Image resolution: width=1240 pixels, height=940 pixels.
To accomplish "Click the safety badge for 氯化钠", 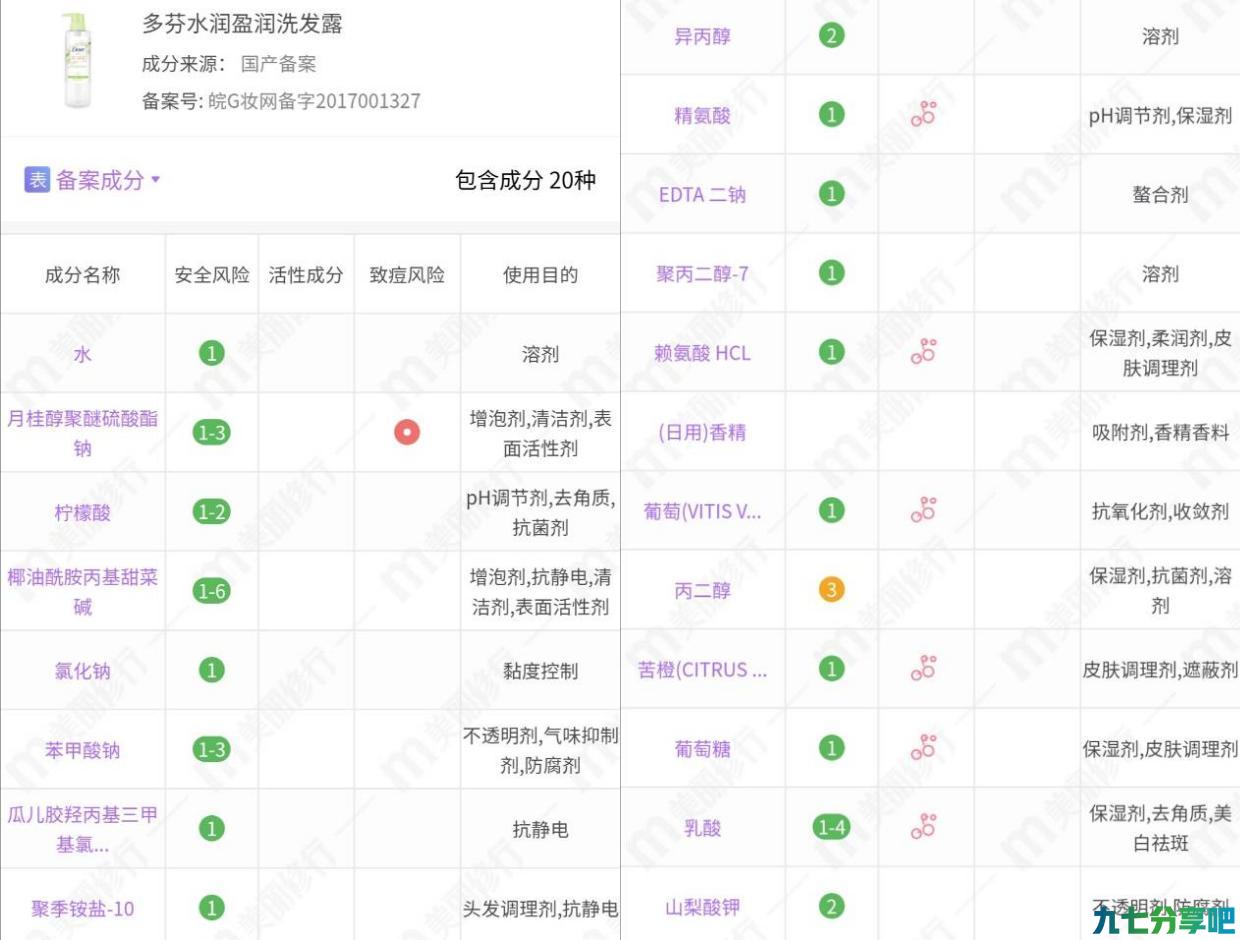I will [x=211, y=670].
